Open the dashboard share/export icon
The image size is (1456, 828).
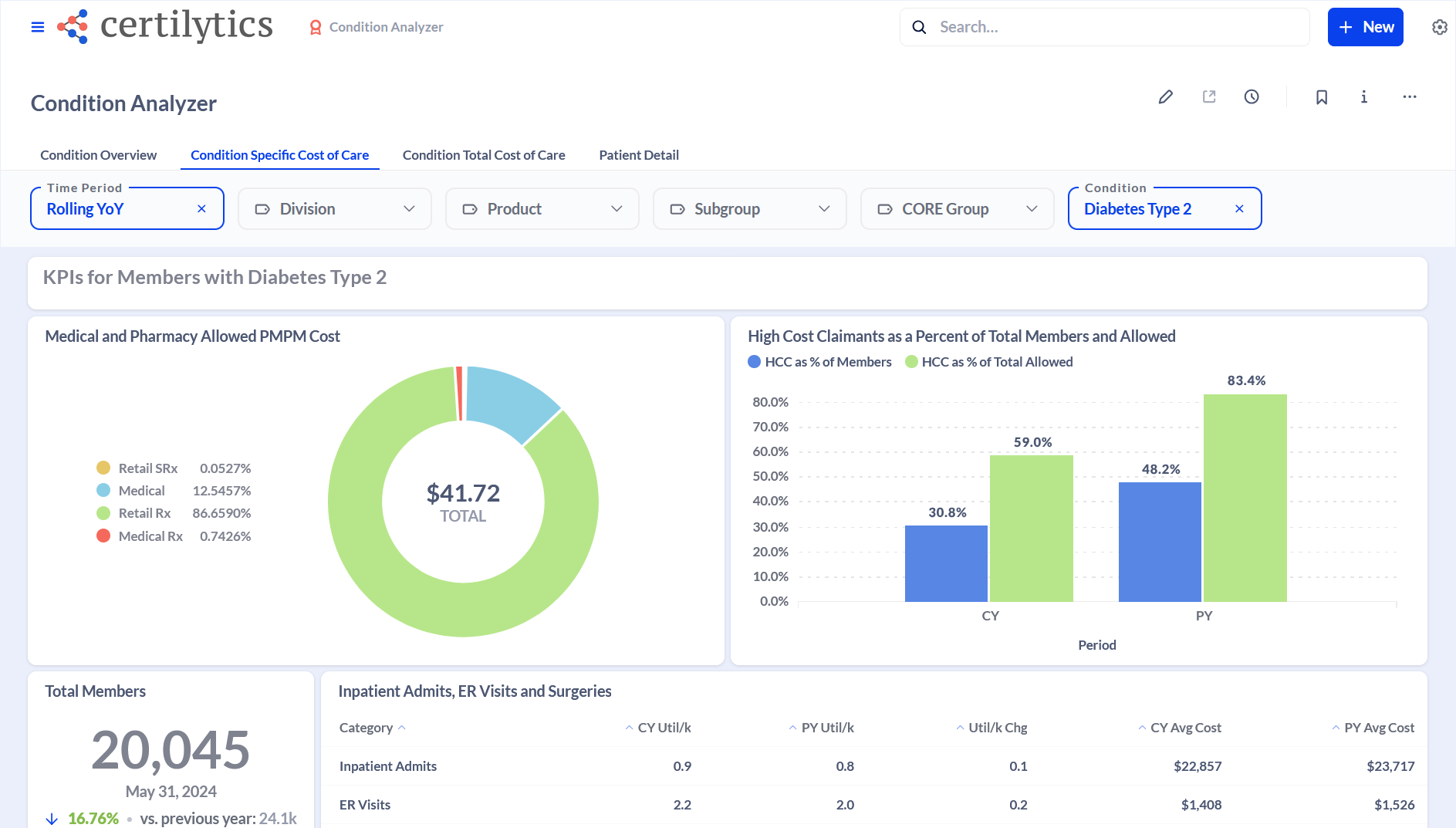[1209, 96]
